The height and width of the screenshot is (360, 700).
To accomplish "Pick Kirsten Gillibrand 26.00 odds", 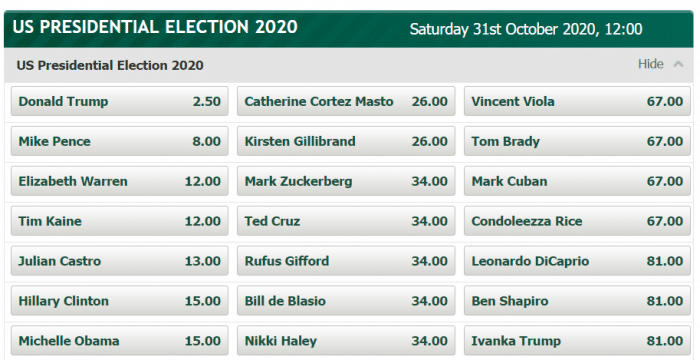I will click(346, 141).
